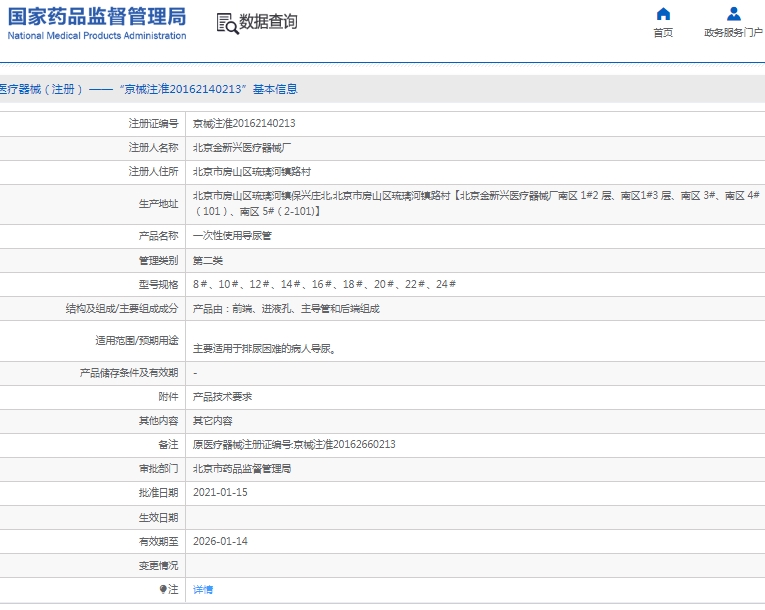This screenshot has width=765, height=610.
Task: Click the 备注 field label
Action: [x=168, y=445]
